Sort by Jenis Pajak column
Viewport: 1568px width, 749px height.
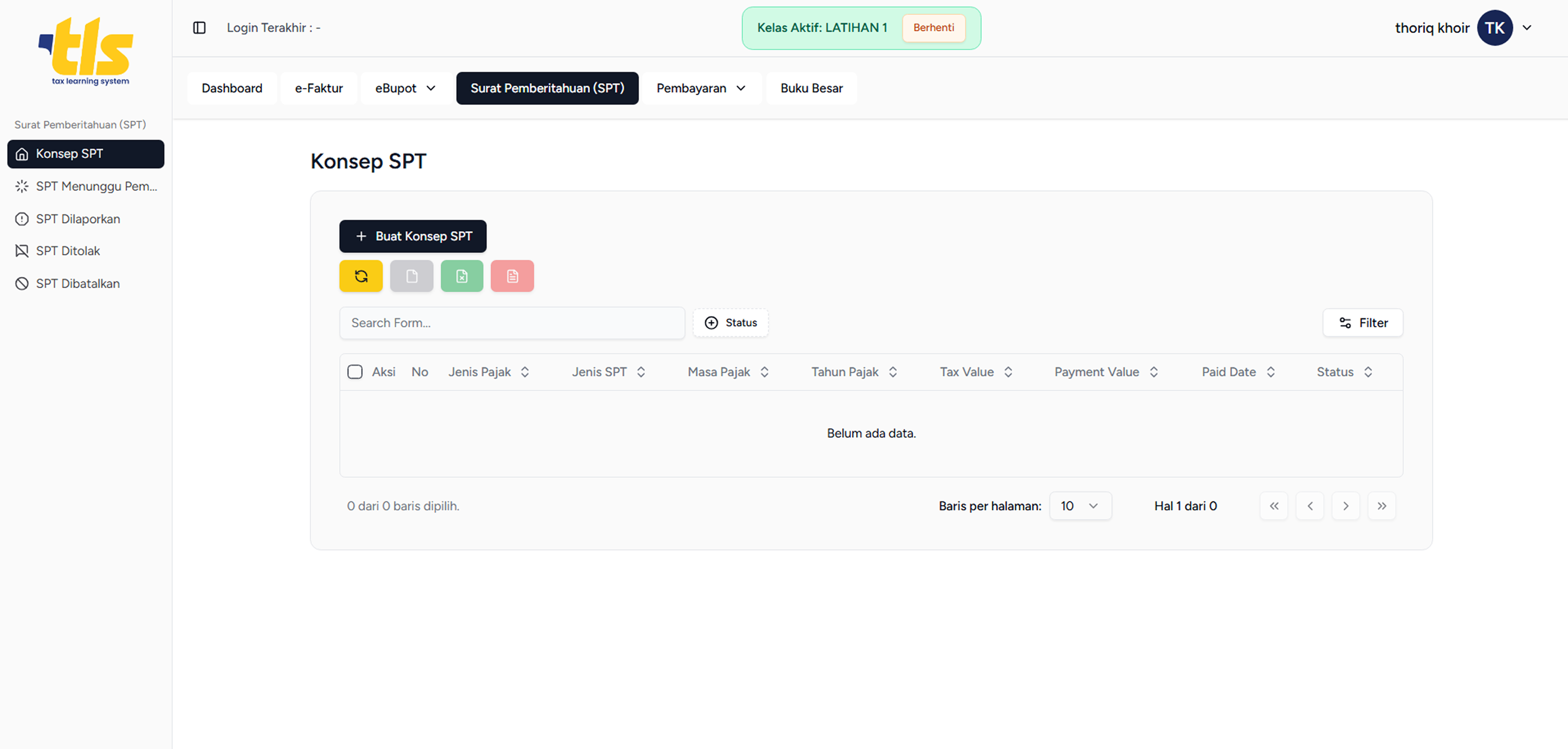(489, 372)
